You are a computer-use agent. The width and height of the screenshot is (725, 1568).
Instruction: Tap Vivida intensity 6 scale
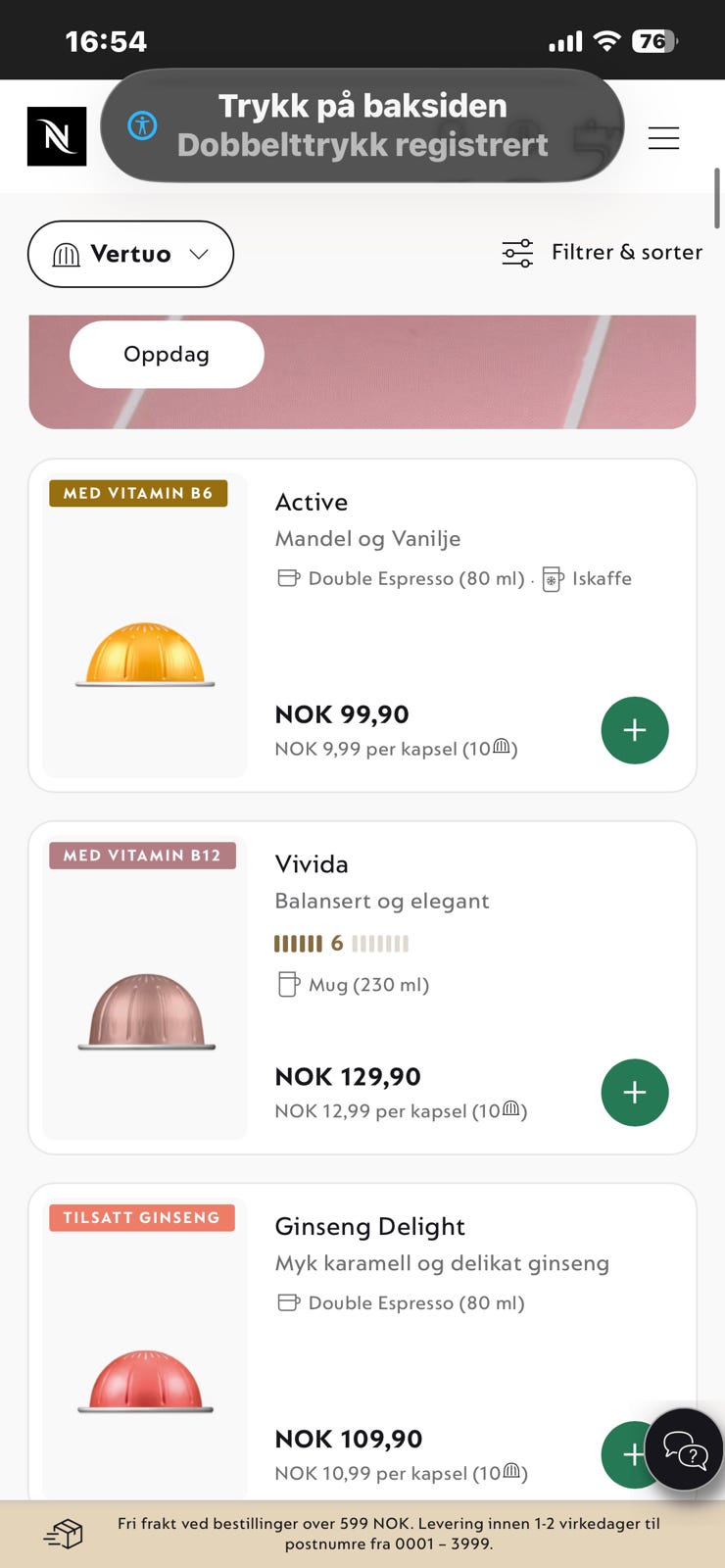click(340, 944)
